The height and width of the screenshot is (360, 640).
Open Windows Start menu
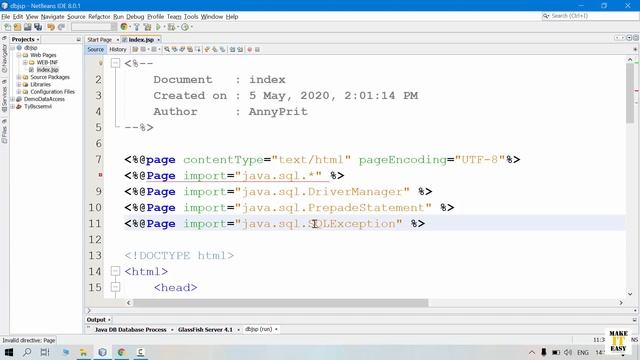(x=9, y=352)
